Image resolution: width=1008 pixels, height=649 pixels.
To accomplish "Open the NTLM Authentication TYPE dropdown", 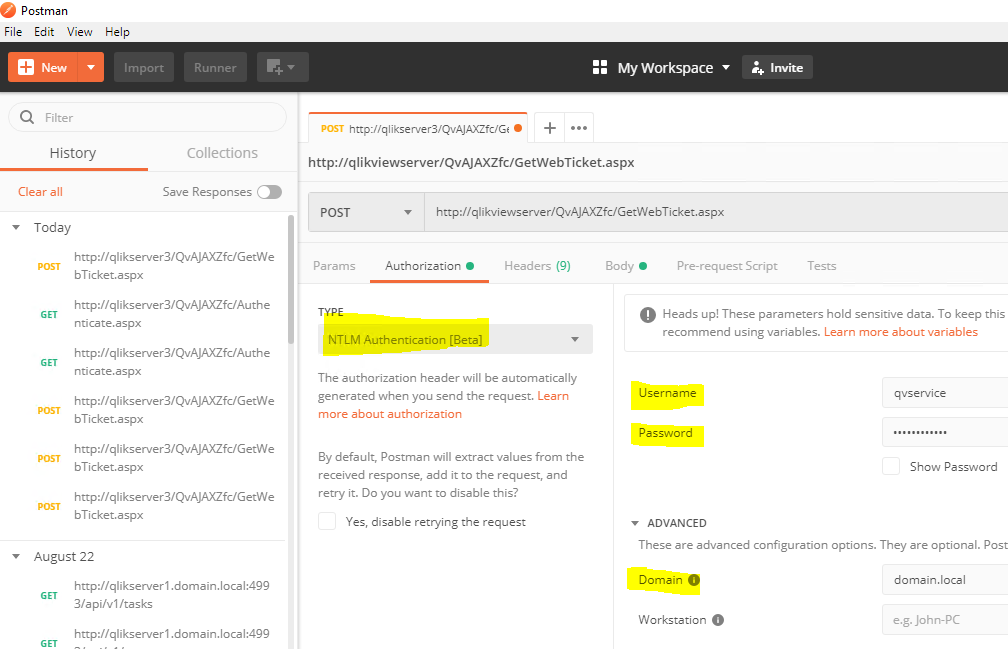I will pyautogui.click(x=453, y=339).
